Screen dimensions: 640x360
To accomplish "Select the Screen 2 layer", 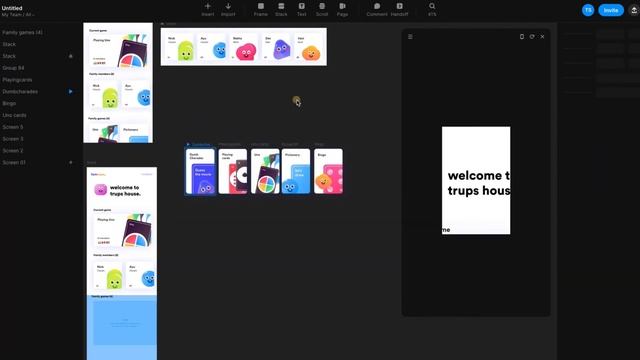I will coord(13,151).
